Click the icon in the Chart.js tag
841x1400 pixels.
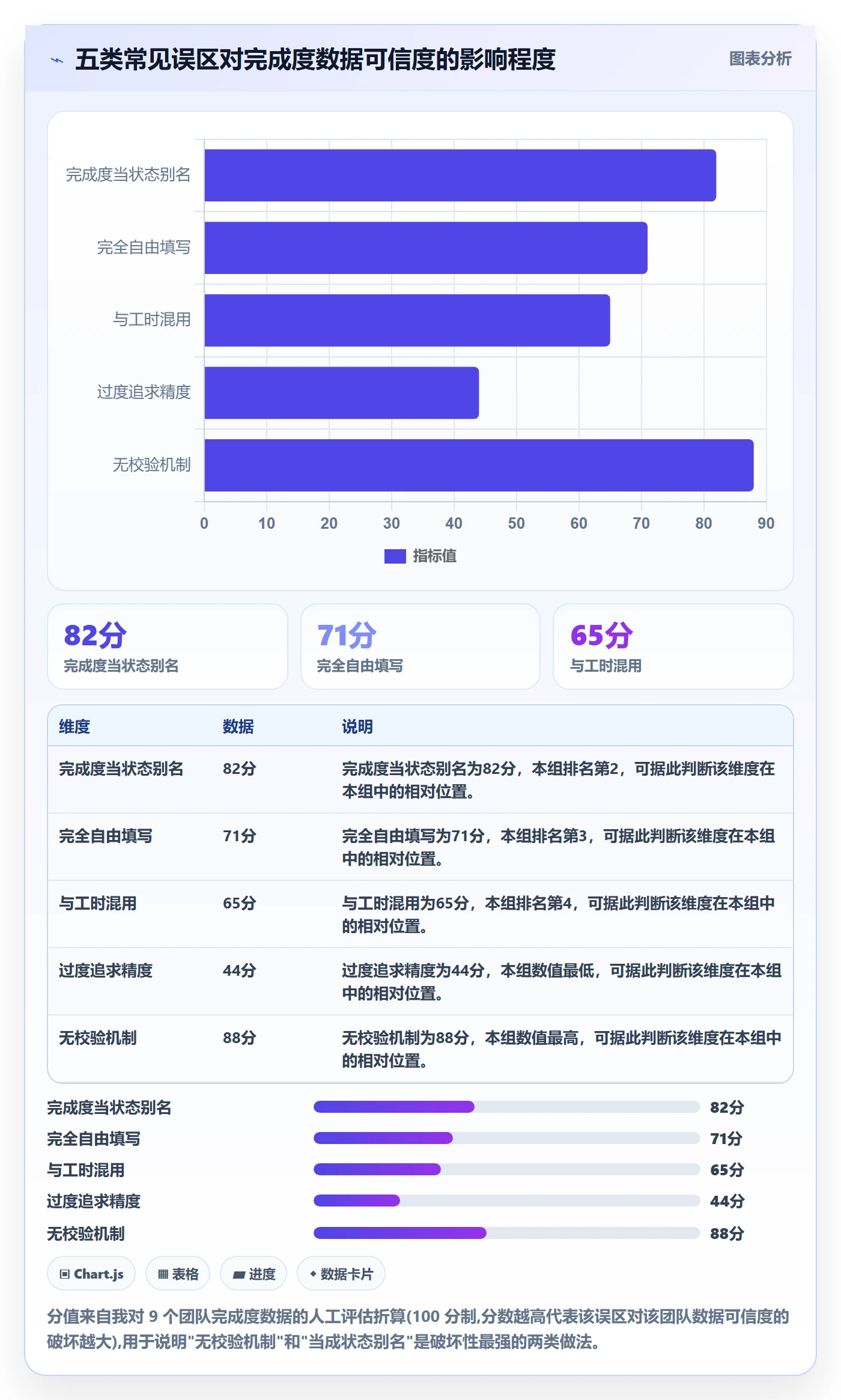click(x=65, y=1274)
